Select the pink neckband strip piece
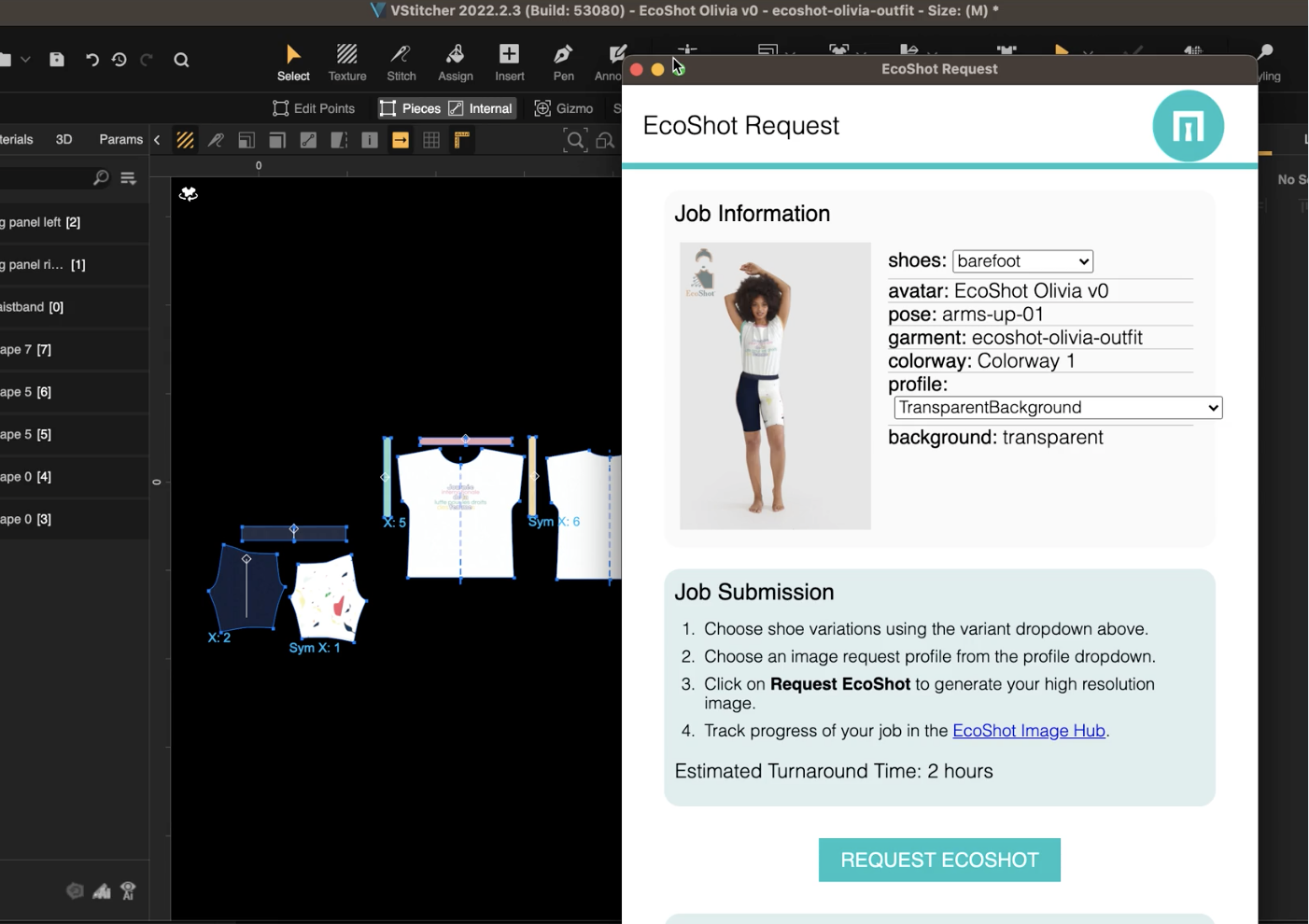 465,441
